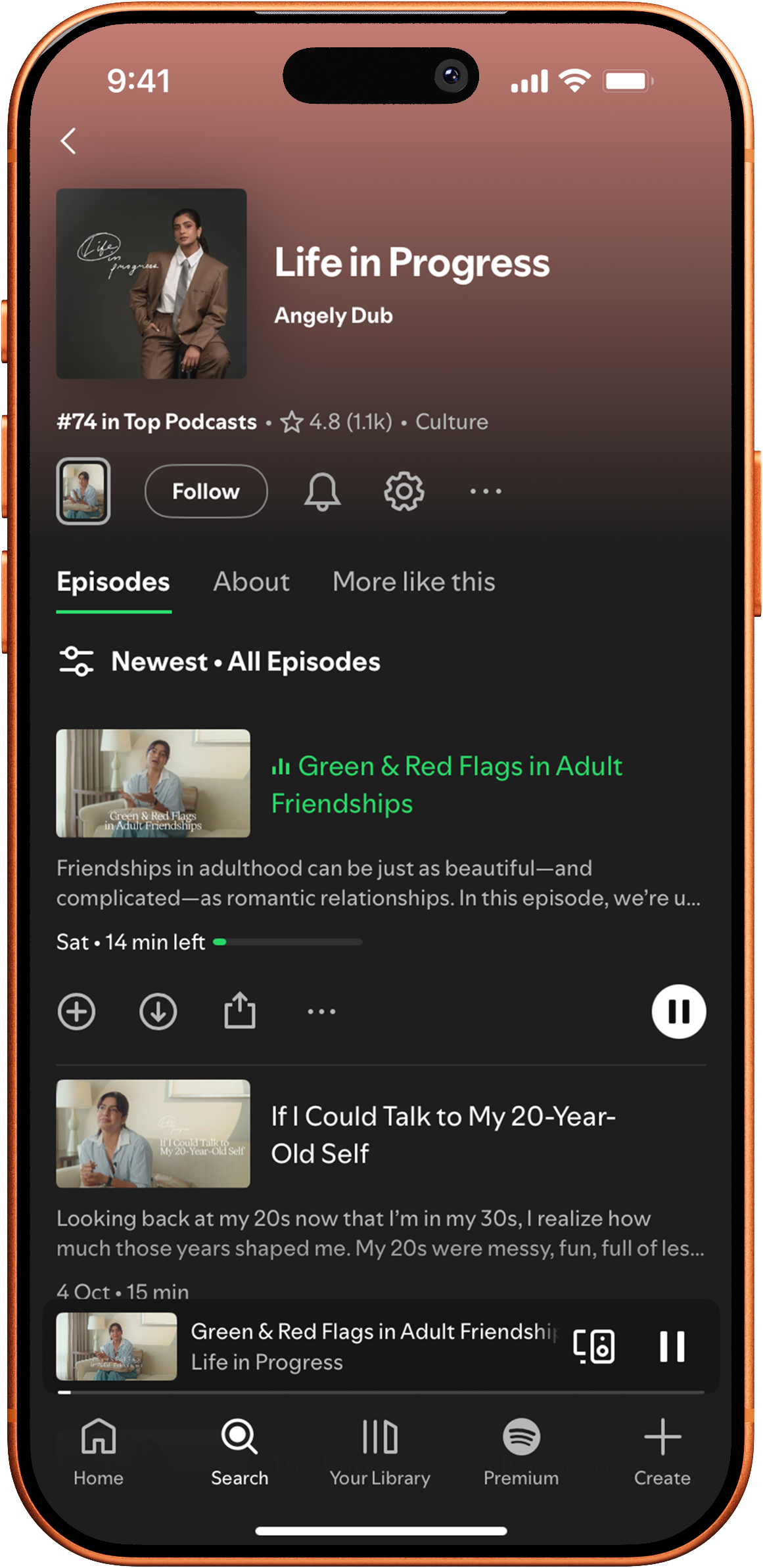Image resolution: width=763 pixels, height=1568 pixels.
Task: Pause playback in the mini player
Action: [x=672, y=1347]
